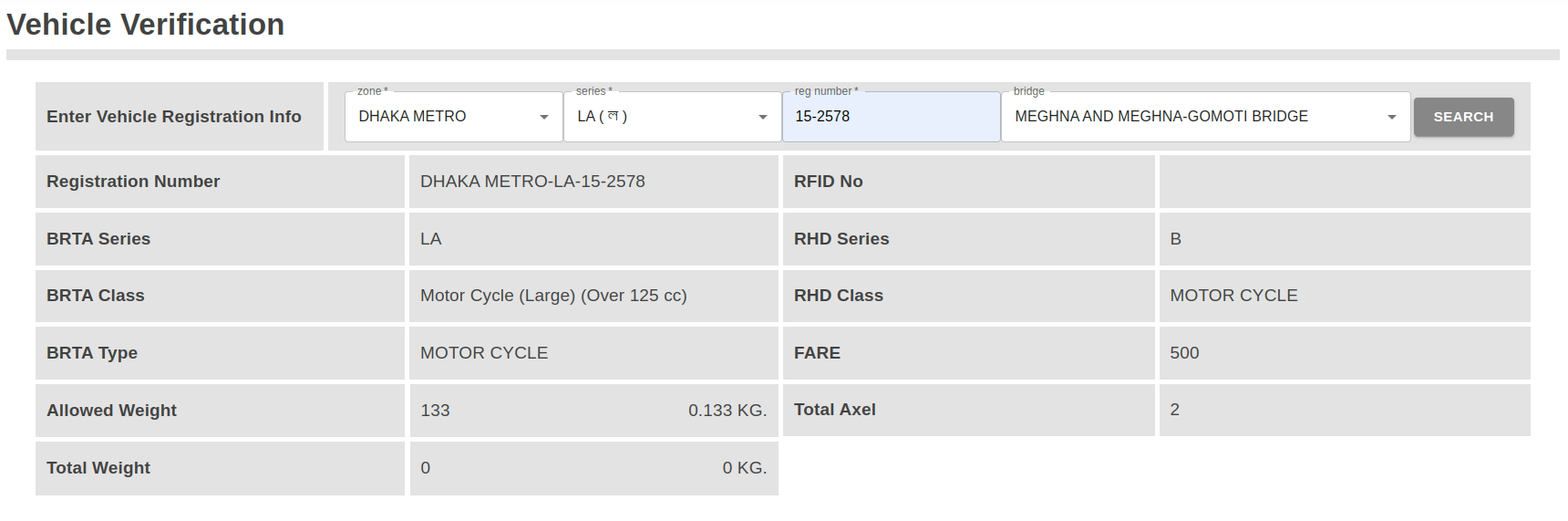1568x521 pixels.
Task: Open the bridge dropdown arrow
Action: pos(1392,117)
